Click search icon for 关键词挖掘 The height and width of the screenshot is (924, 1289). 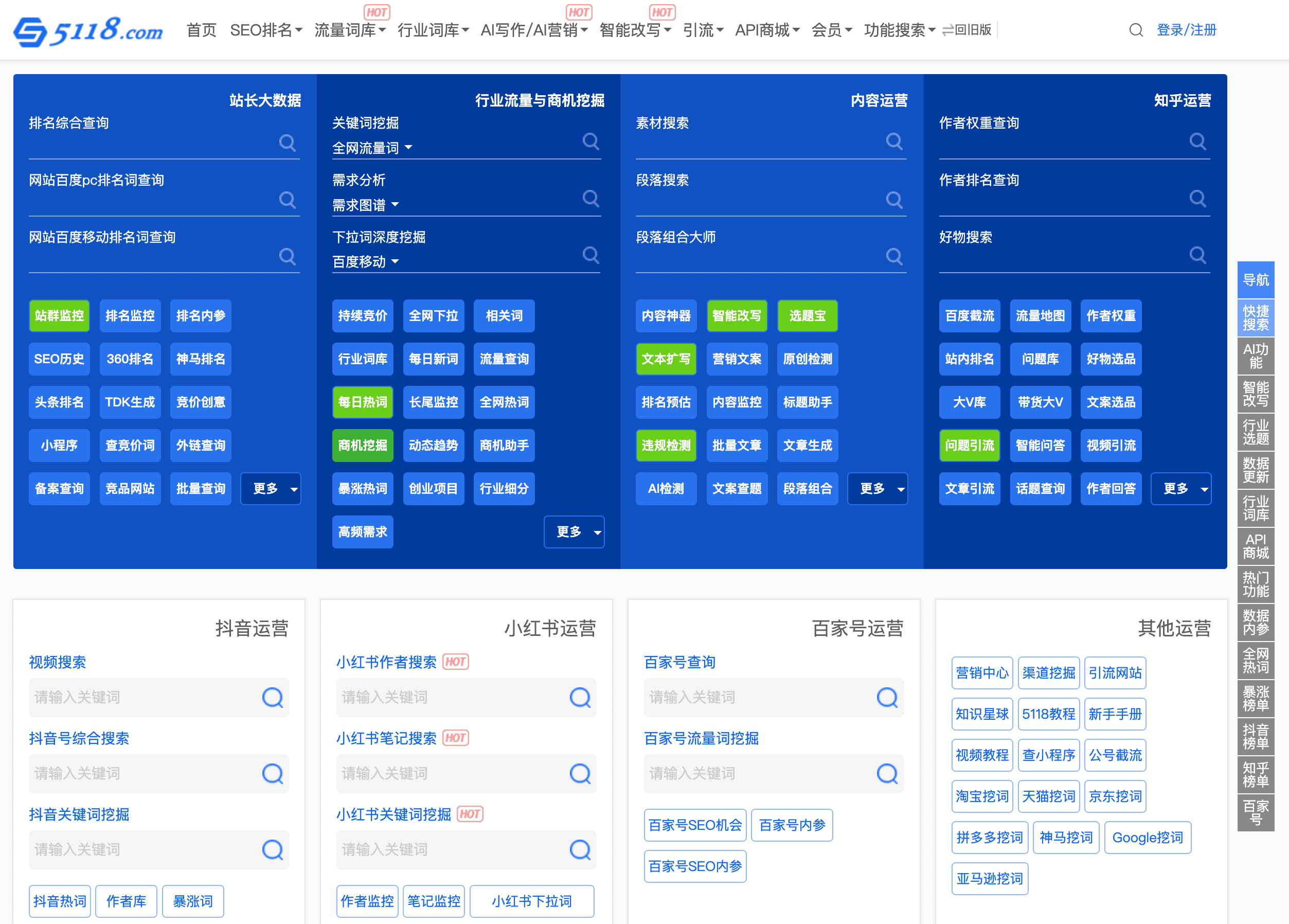click(591, 141)
